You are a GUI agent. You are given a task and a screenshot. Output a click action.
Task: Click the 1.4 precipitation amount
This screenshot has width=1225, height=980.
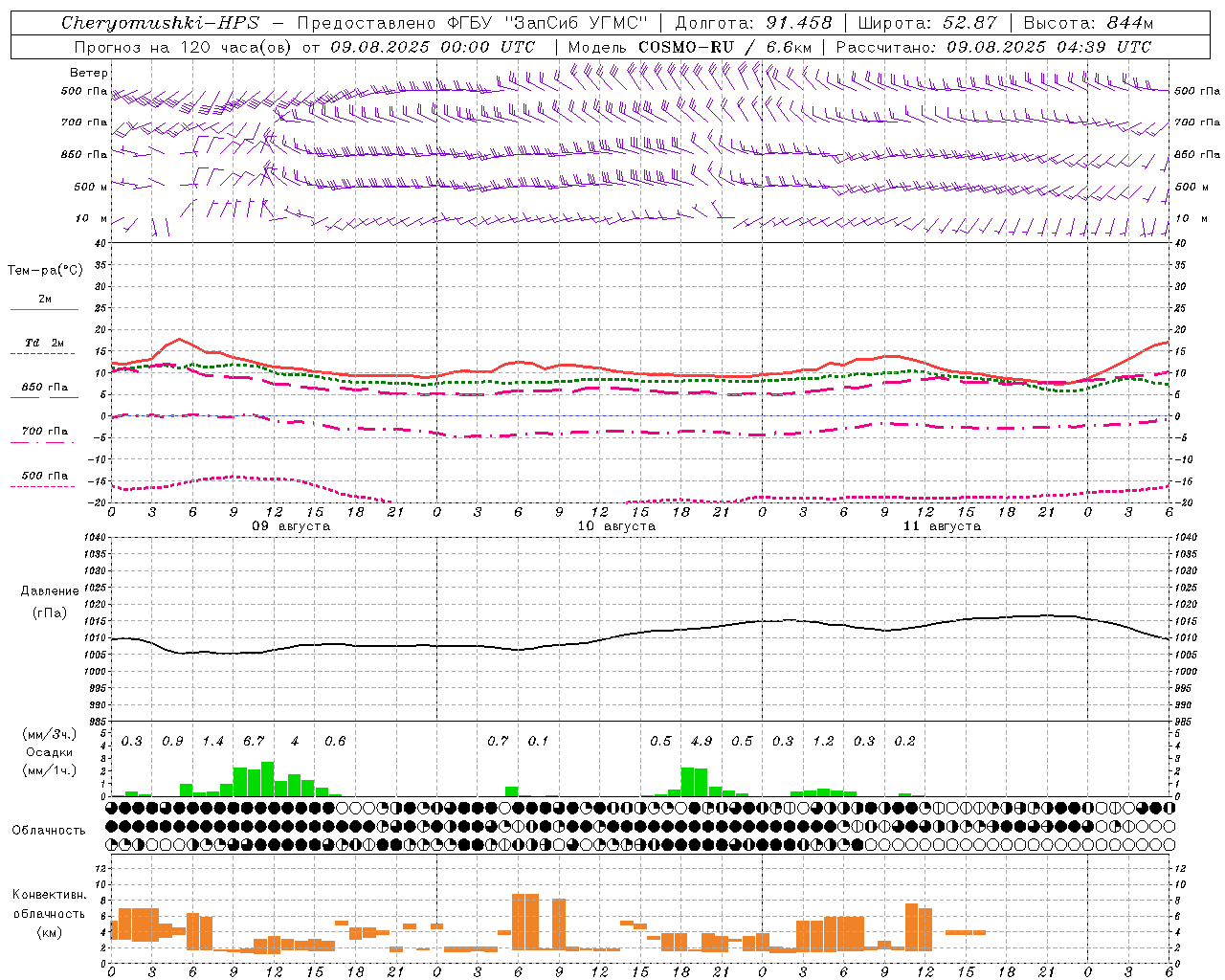pos(212,742)
